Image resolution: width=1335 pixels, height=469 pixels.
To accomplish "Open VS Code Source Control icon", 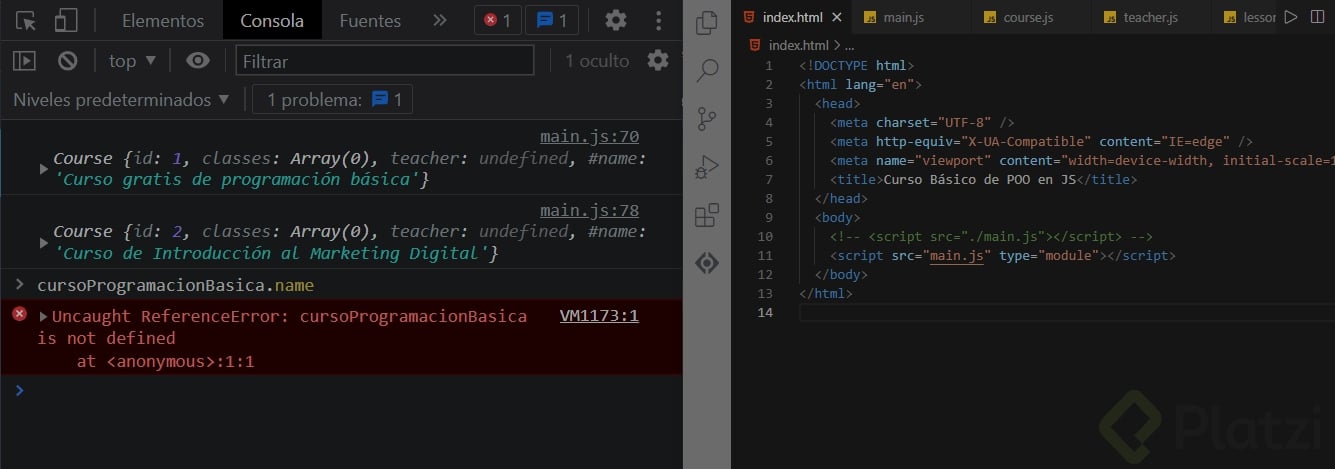I will click(x=707, y=118).
